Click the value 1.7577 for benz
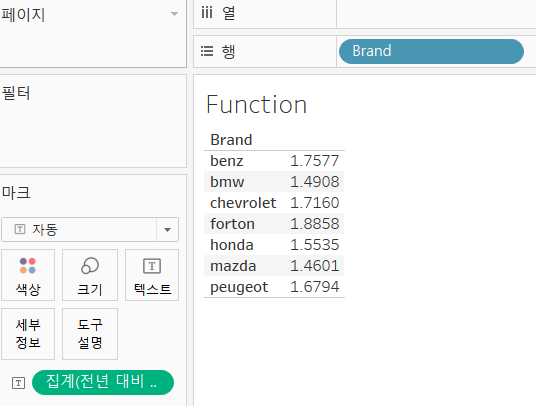This screenshot has width=536, height=406. coord(314,161)
